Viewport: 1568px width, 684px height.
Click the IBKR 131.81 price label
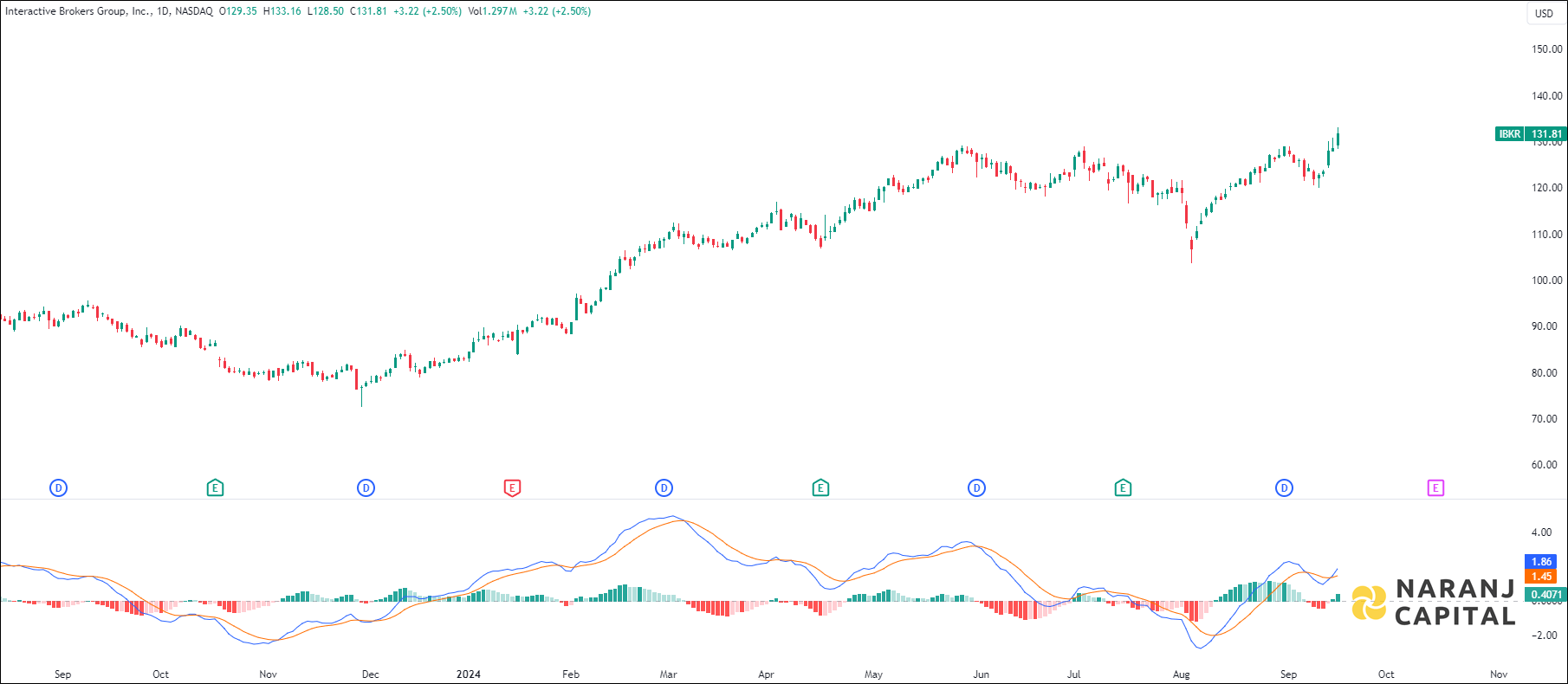click(x=1531, y=134)
